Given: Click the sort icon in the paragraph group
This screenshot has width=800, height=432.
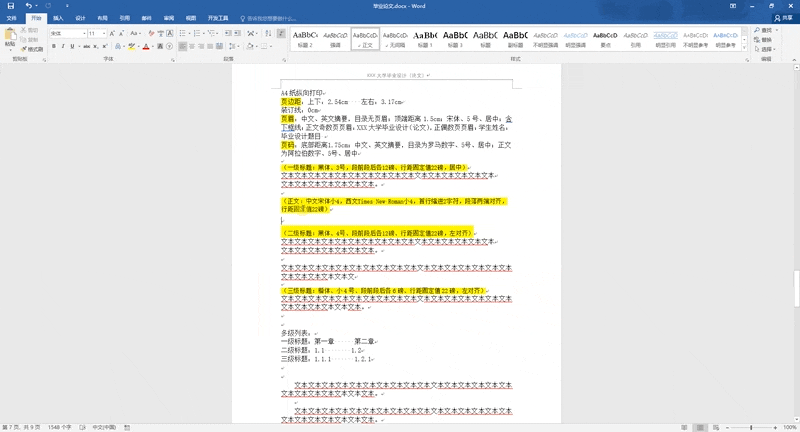Looking at the screenshot, I should [268, 33].
